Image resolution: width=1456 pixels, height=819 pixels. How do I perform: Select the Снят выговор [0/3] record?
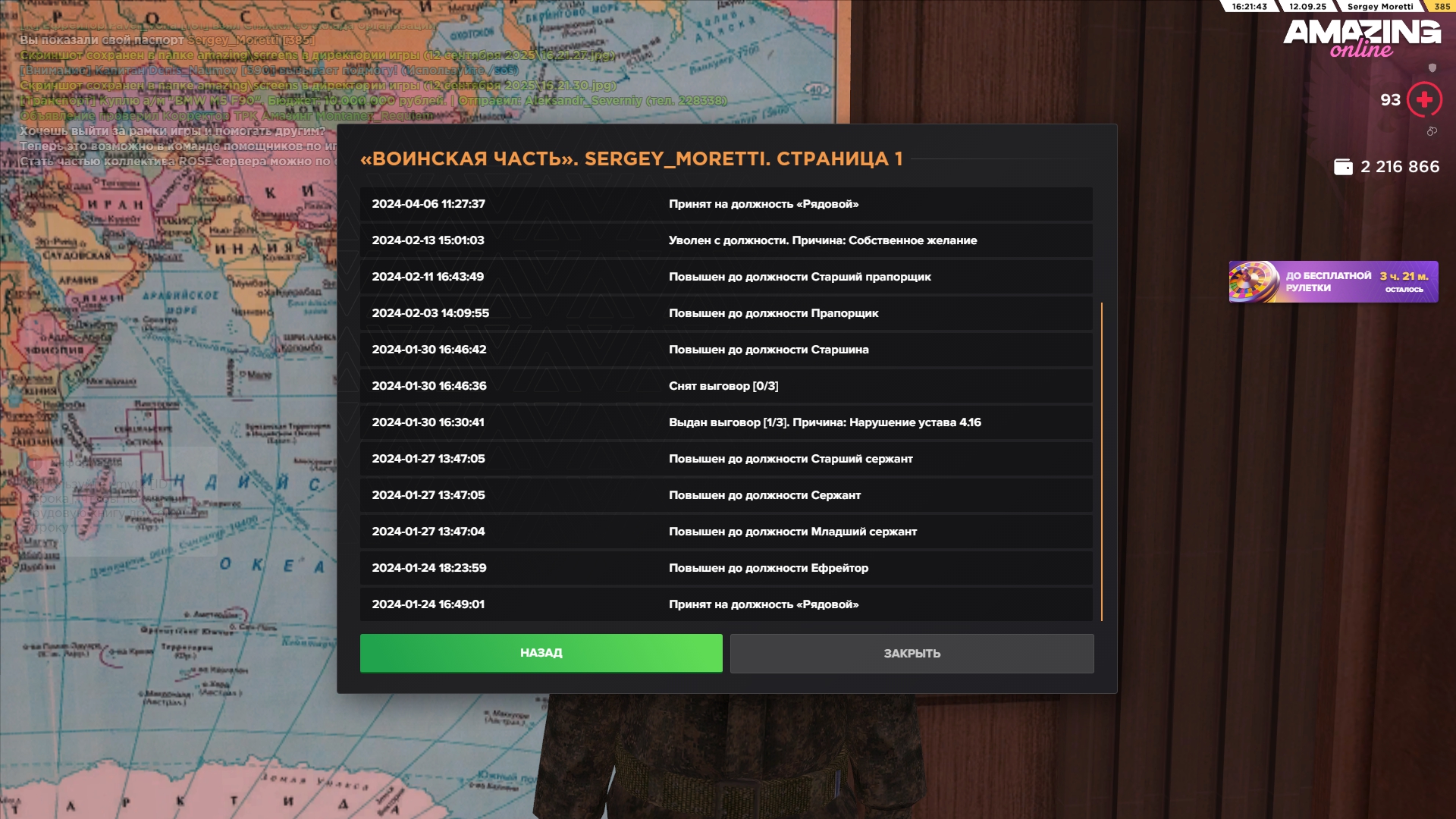pos(726,386)
